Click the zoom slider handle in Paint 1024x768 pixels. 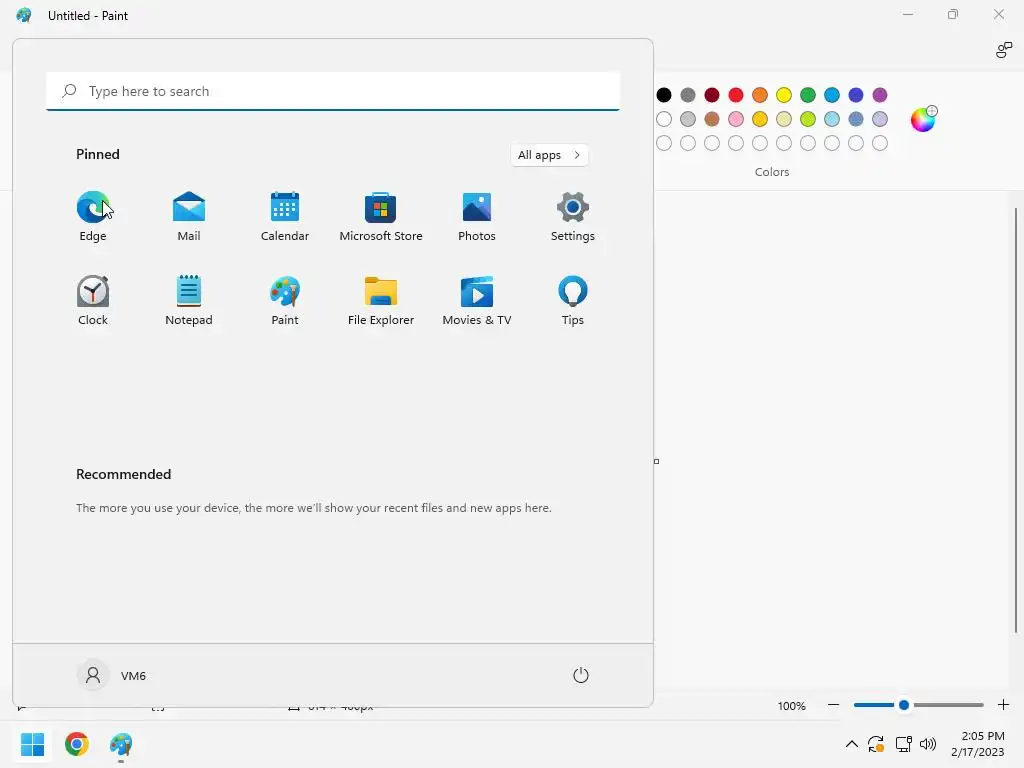point(904,705)
